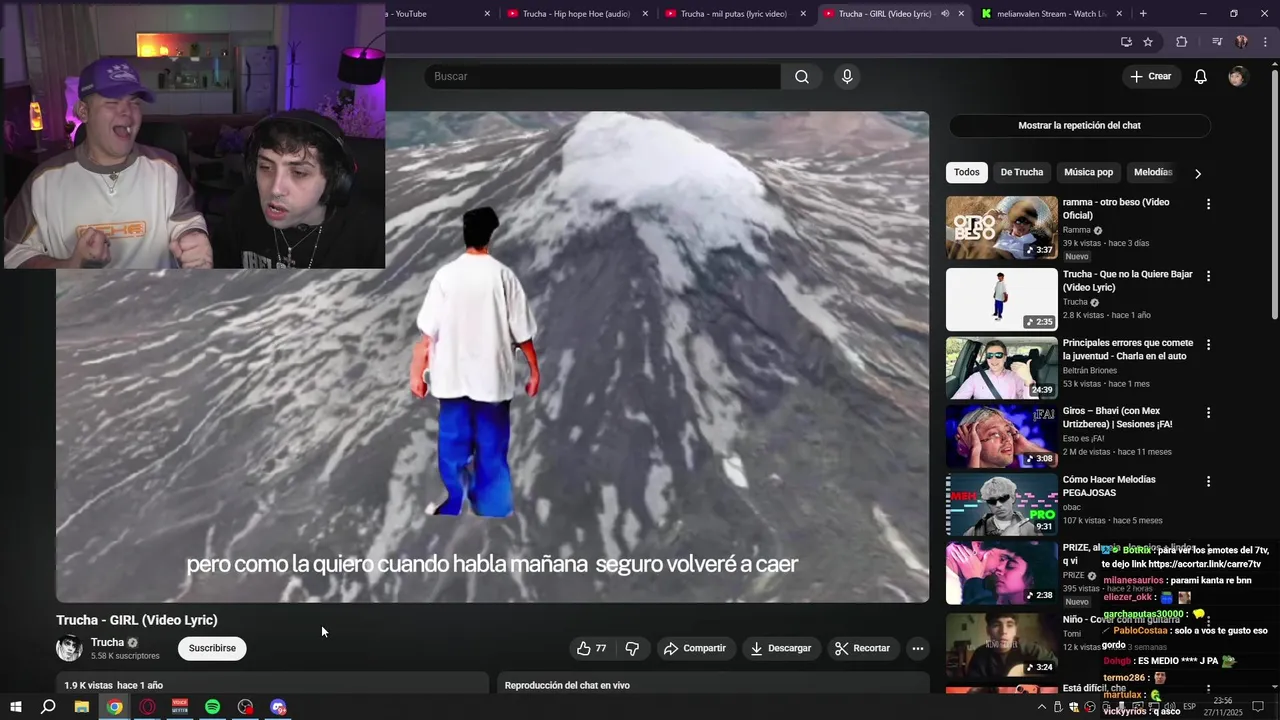Open Chrome media control icon

click(1217, 42)
